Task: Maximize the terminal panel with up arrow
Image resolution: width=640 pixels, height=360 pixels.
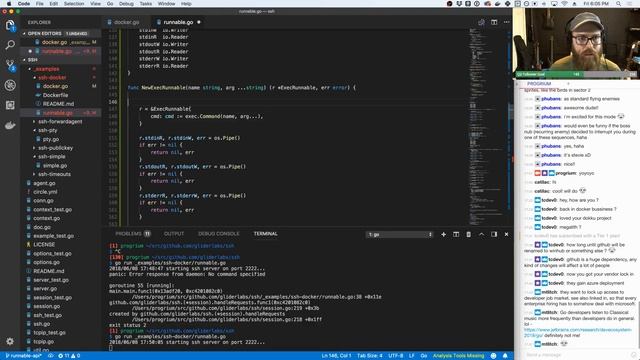Action: 481,234
